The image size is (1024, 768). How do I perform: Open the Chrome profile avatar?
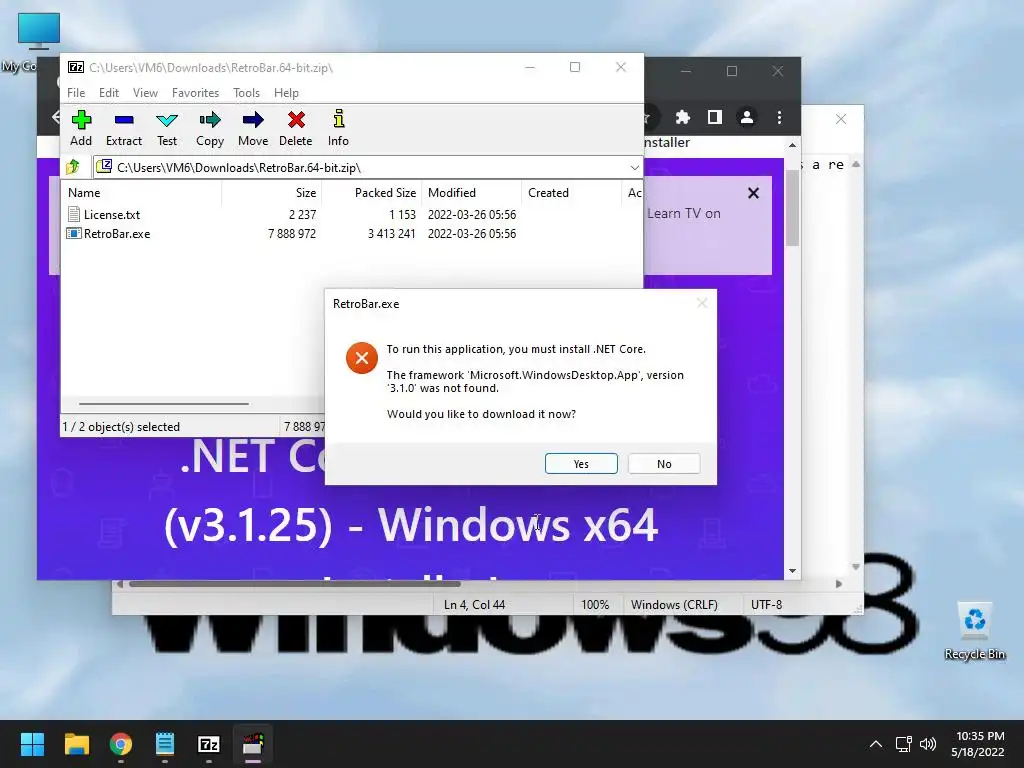pos(746,117)
